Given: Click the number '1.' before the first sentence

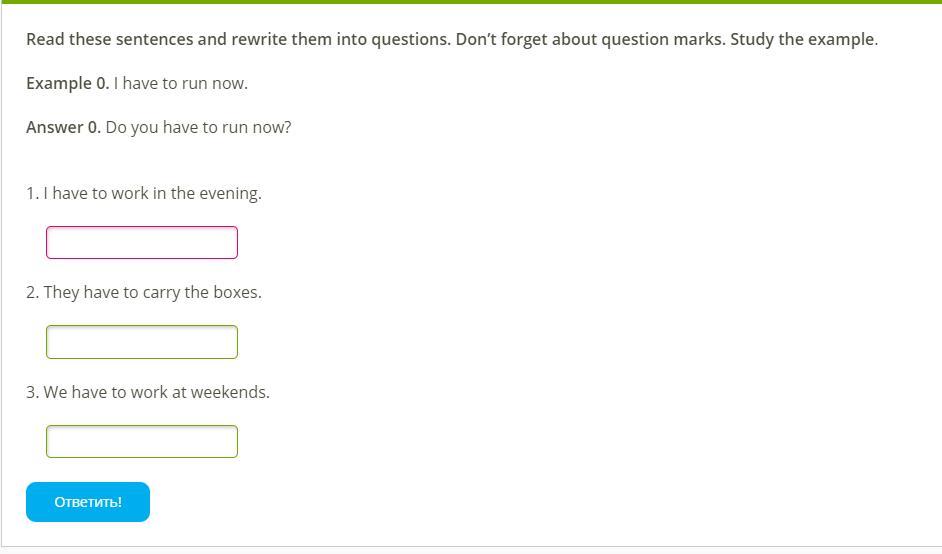Looking at the screenshot, I should 32,194.
